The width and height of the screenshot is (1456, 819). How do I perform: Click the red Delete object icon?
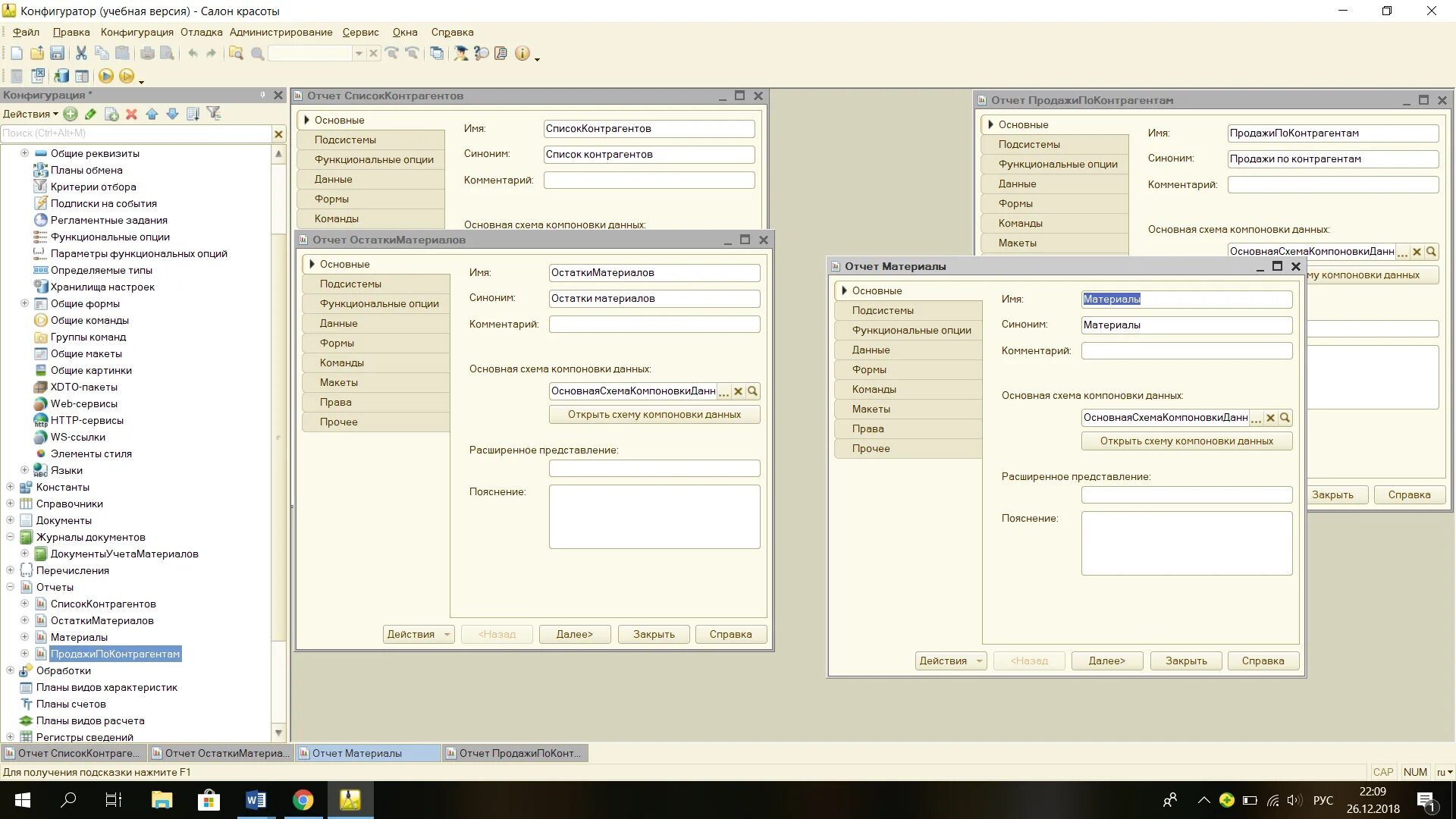[131, 114]
